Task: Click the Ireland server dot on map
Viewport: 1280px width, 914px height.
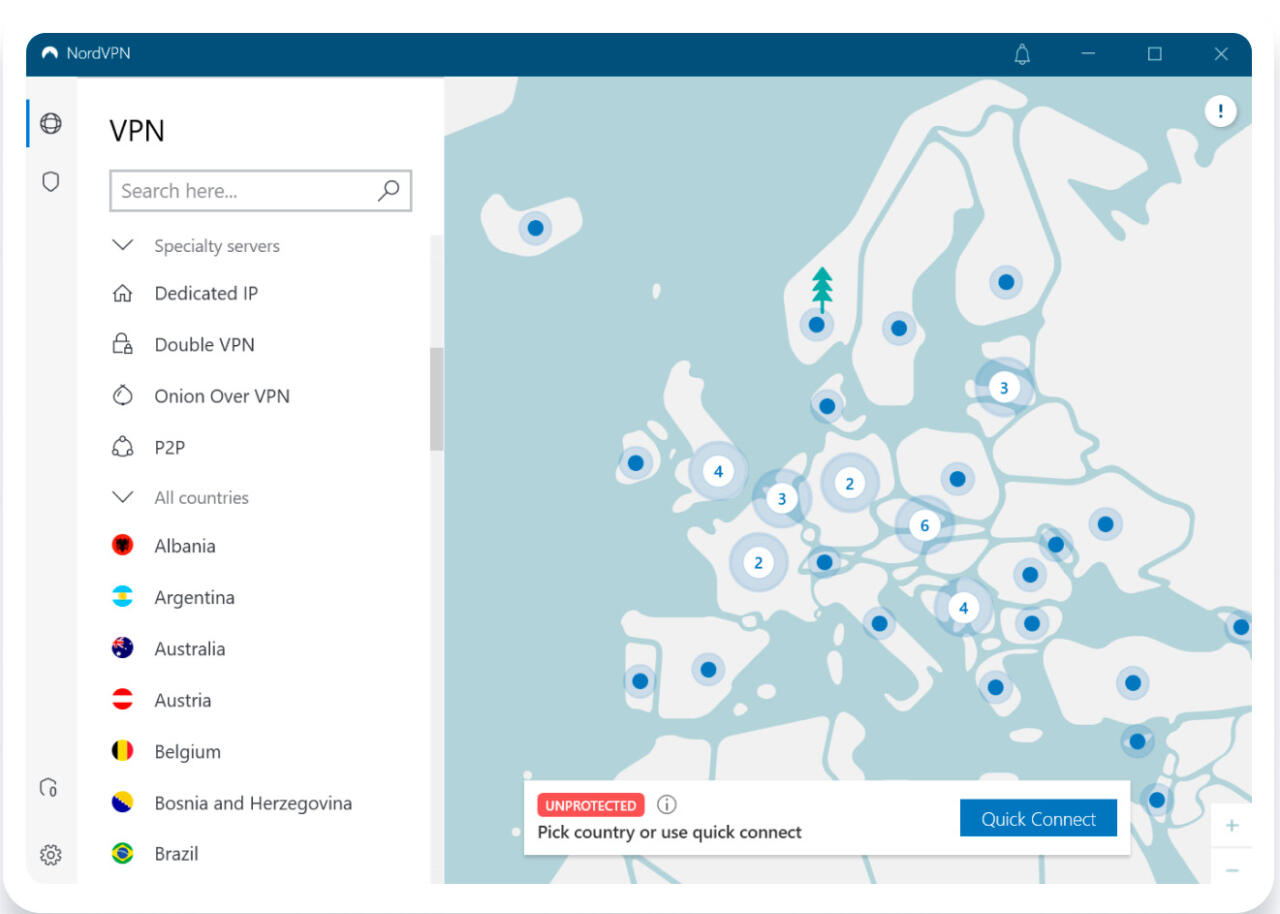Action: (635, 463)
